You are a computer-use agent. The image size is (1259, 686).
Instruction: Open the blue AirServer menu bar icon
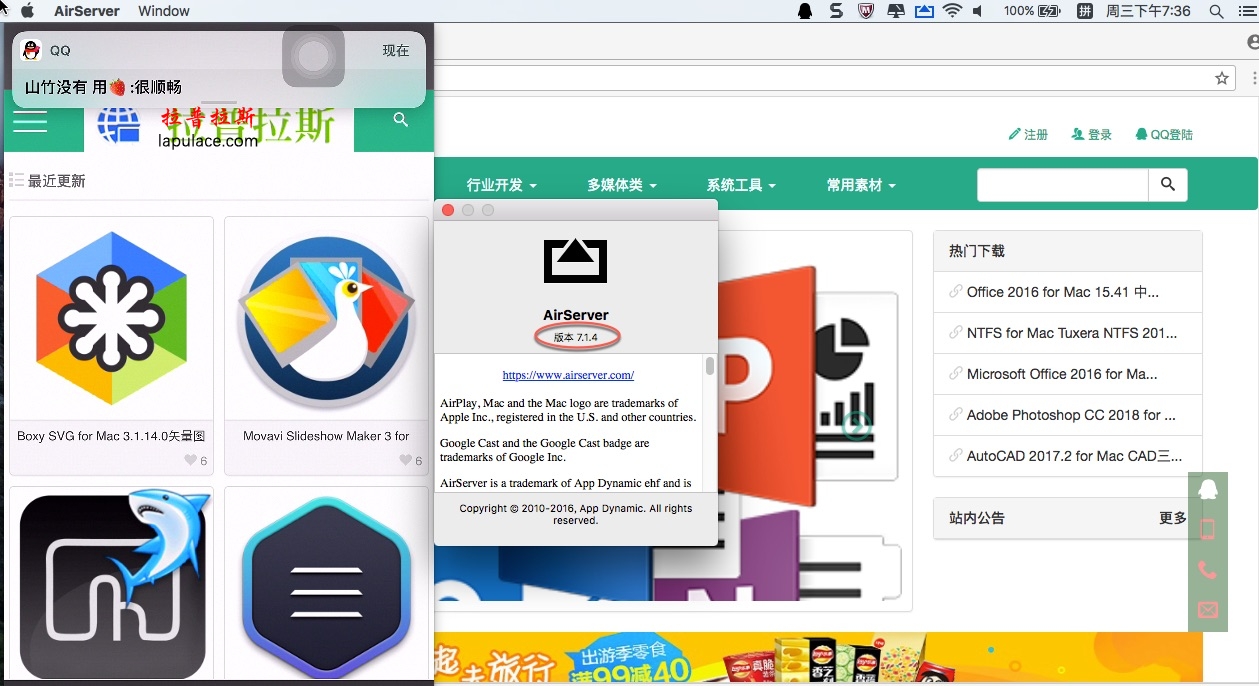[924, 11]
